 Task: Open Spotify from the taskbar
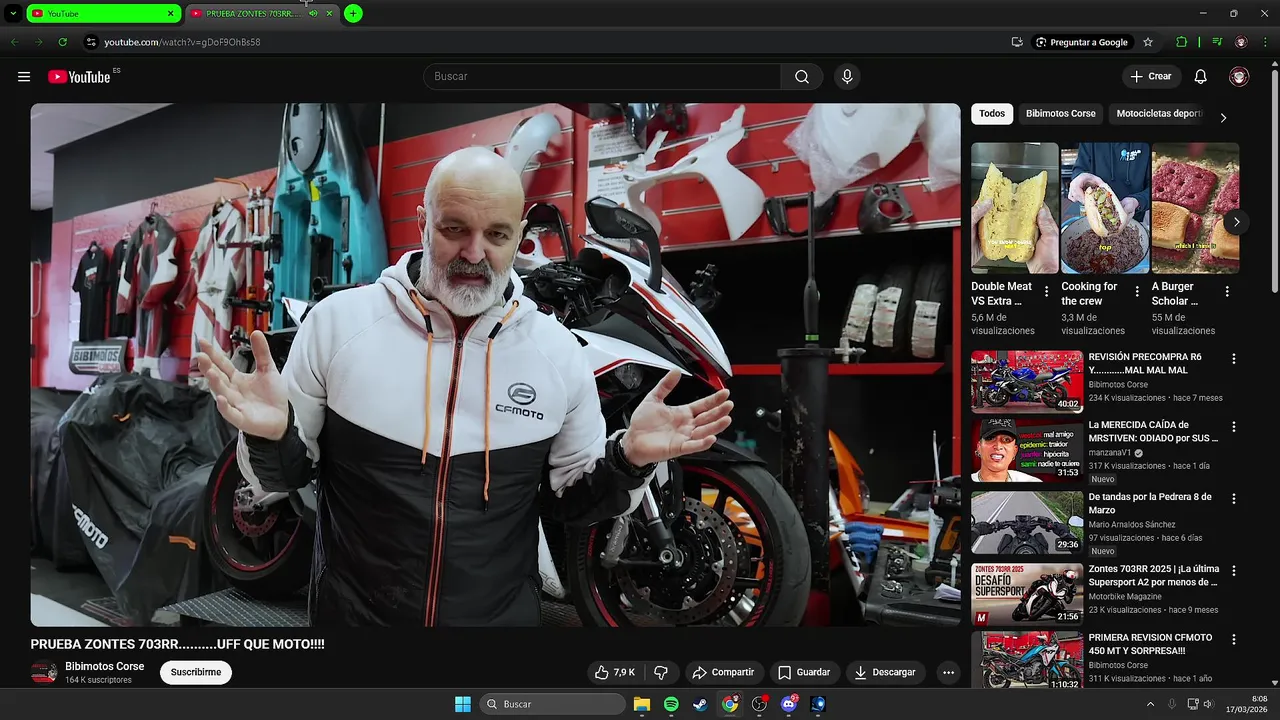[671, 704]
